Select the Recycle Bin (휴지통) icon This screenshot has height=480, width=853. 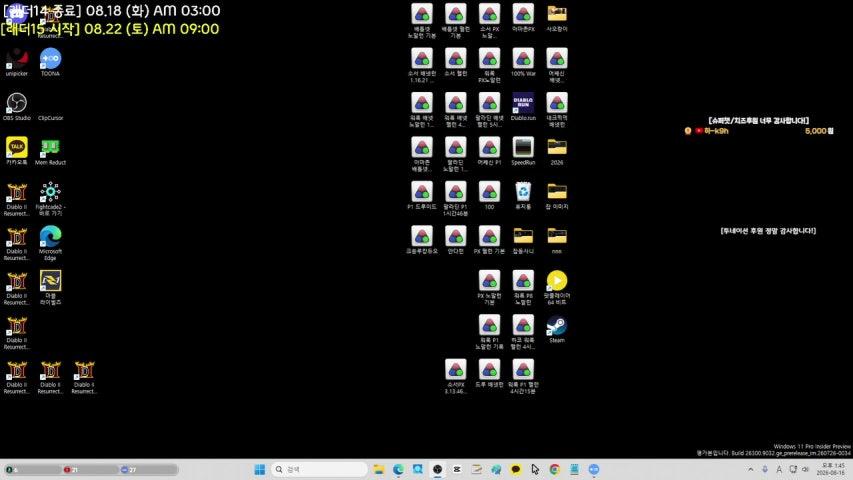click(x=523, y=196)
